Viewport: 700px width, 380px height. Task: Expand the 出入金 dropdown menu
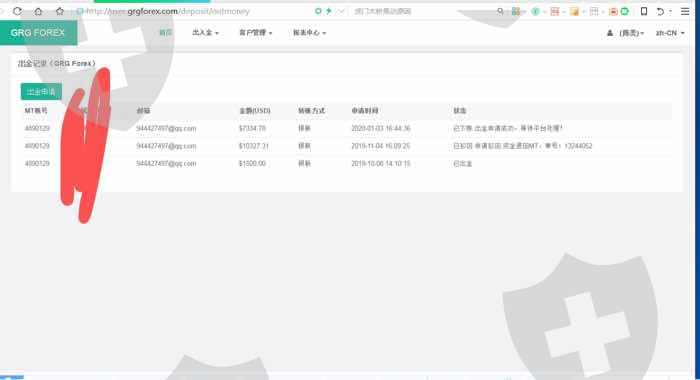coord(205,33)
